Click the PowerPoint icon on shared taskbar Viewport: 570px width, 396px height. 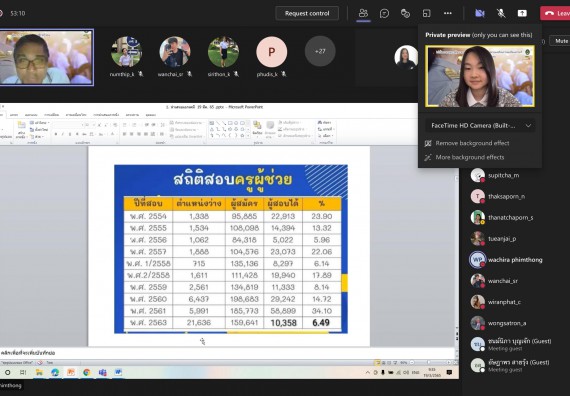pyautogui.click(x=71, y=372)
